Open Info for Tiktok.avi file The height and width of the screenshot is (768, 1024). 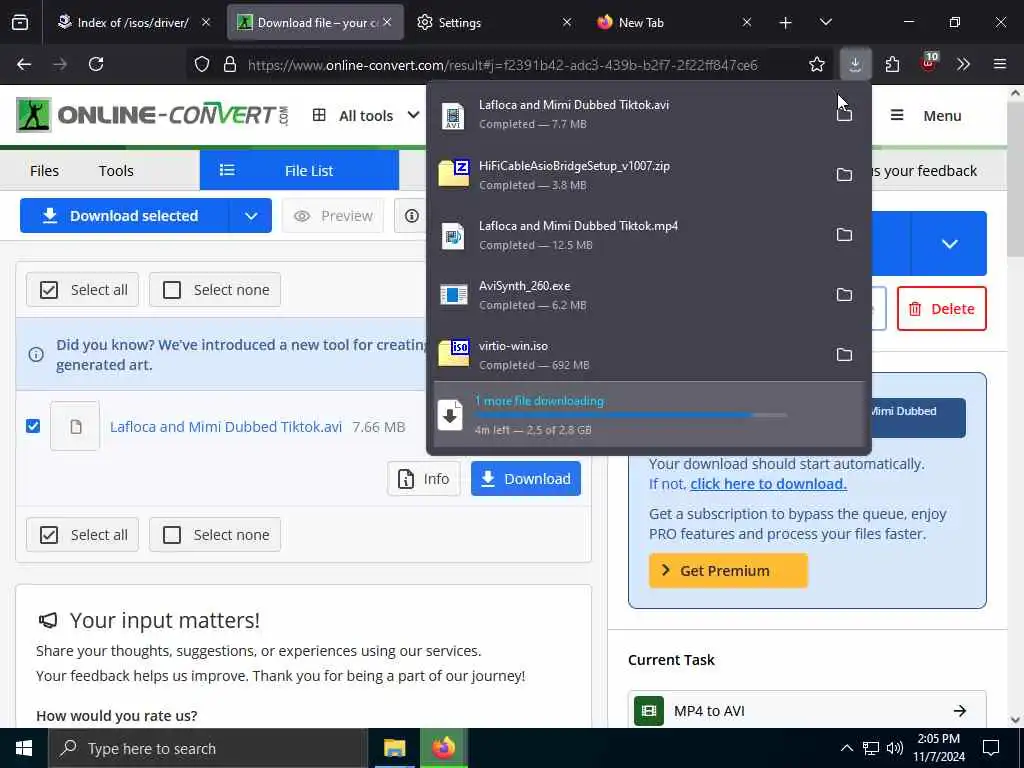[x=424, y=479]
